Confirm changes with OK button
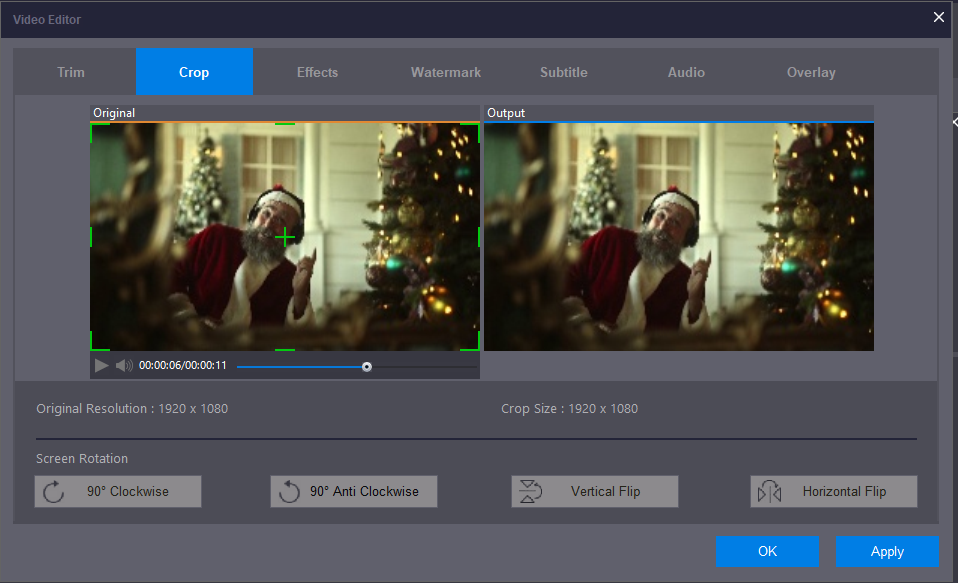 pos(767,551)
